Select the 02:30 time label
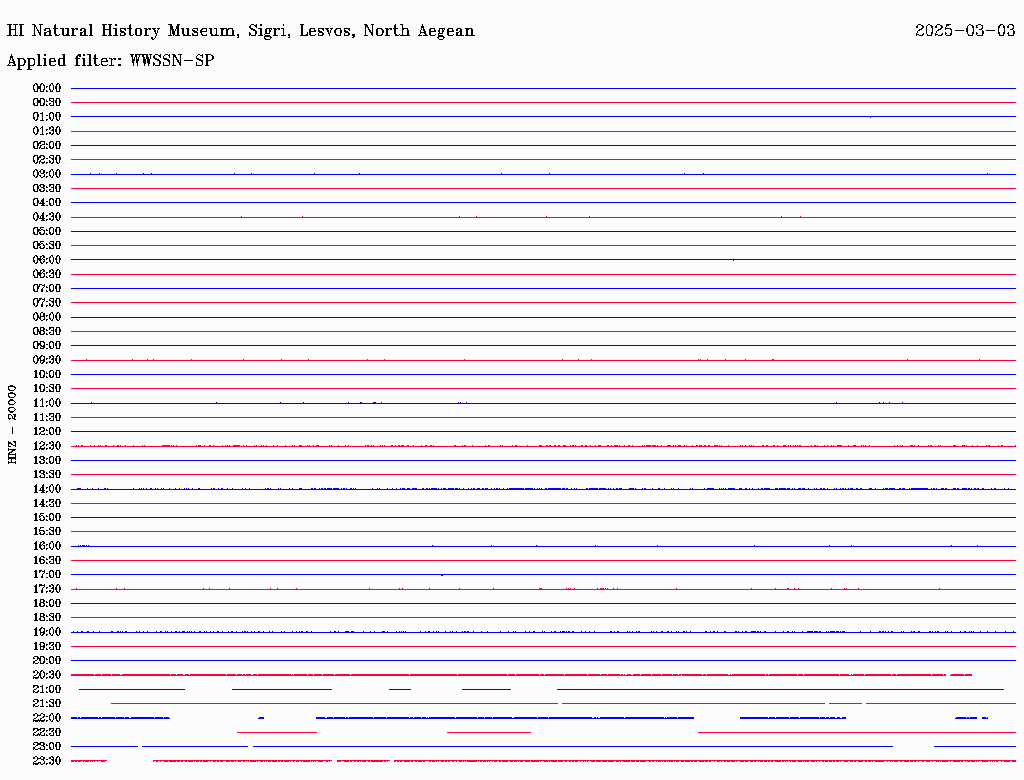This screenshot has width=1024, height=780. tap(47, 160)
